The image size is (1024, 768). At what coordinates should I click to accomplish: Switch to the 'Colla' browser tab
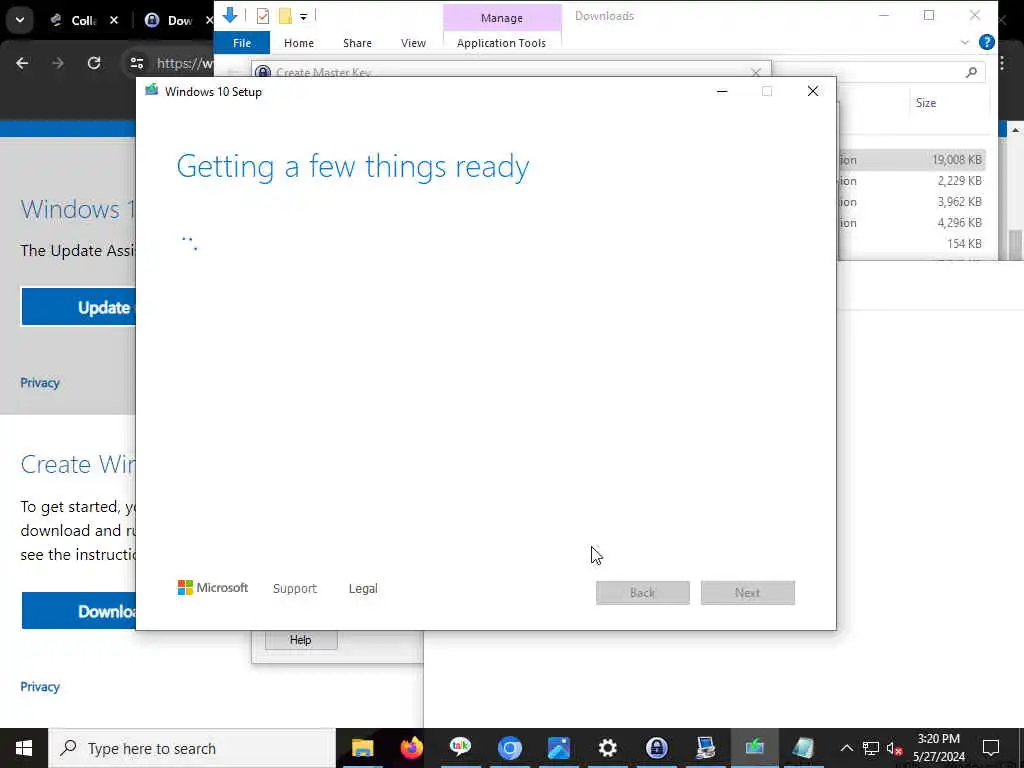[74, 21]
